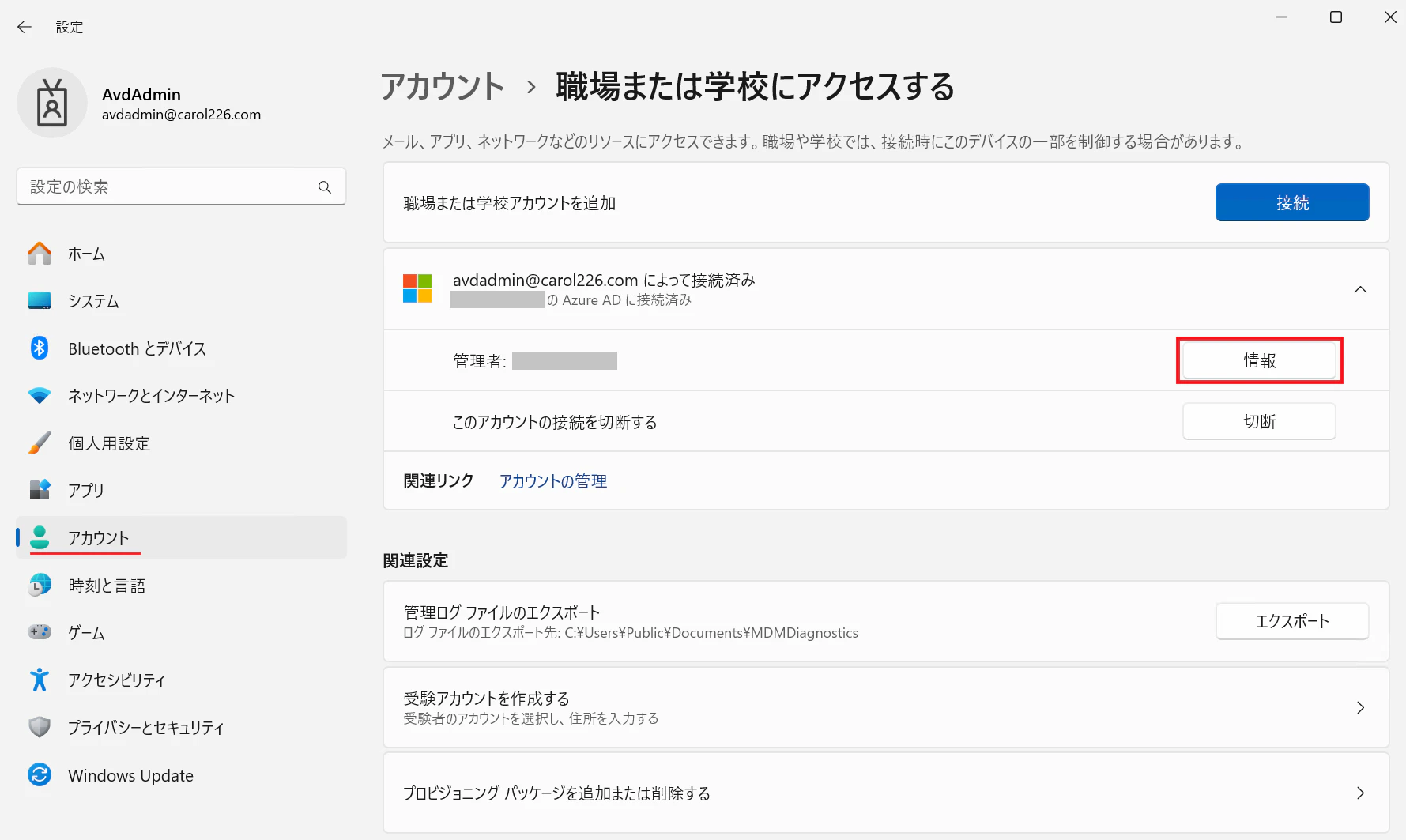Open the アカウントの管理 link
This screenshot has height=840, width=1406.
click(553, 481)
